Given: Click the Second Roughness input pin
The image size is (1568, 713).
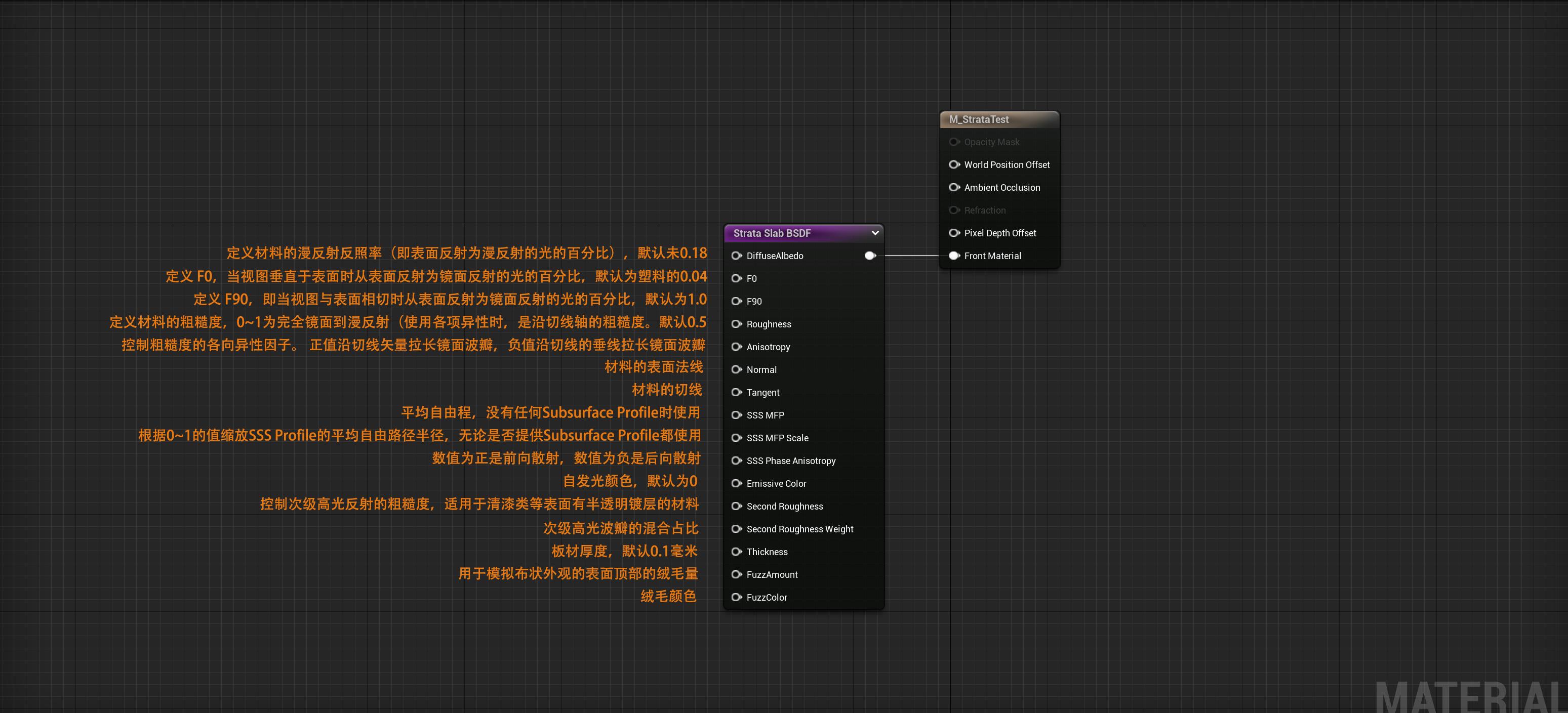Looking at the screenshot, I should tap(737, 506).
